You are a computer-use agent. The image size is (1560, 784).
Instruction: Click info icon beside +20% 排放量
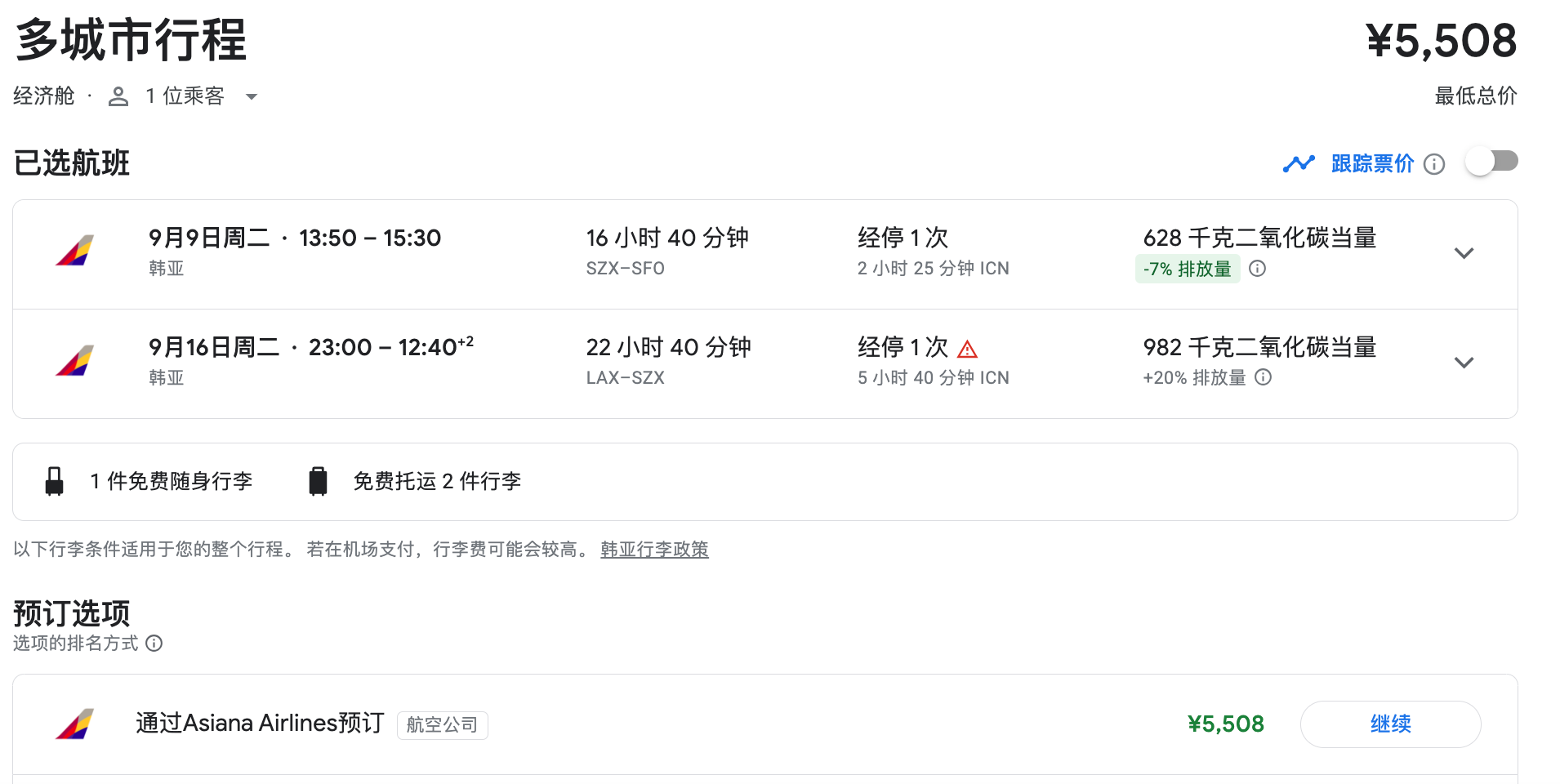(1264, 377)
